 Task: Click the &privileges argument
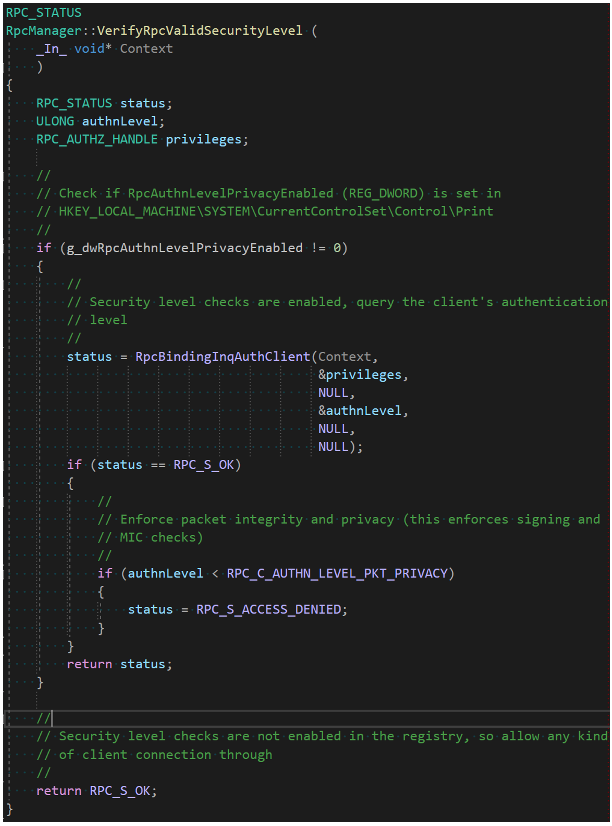click(x=360, y=375)
